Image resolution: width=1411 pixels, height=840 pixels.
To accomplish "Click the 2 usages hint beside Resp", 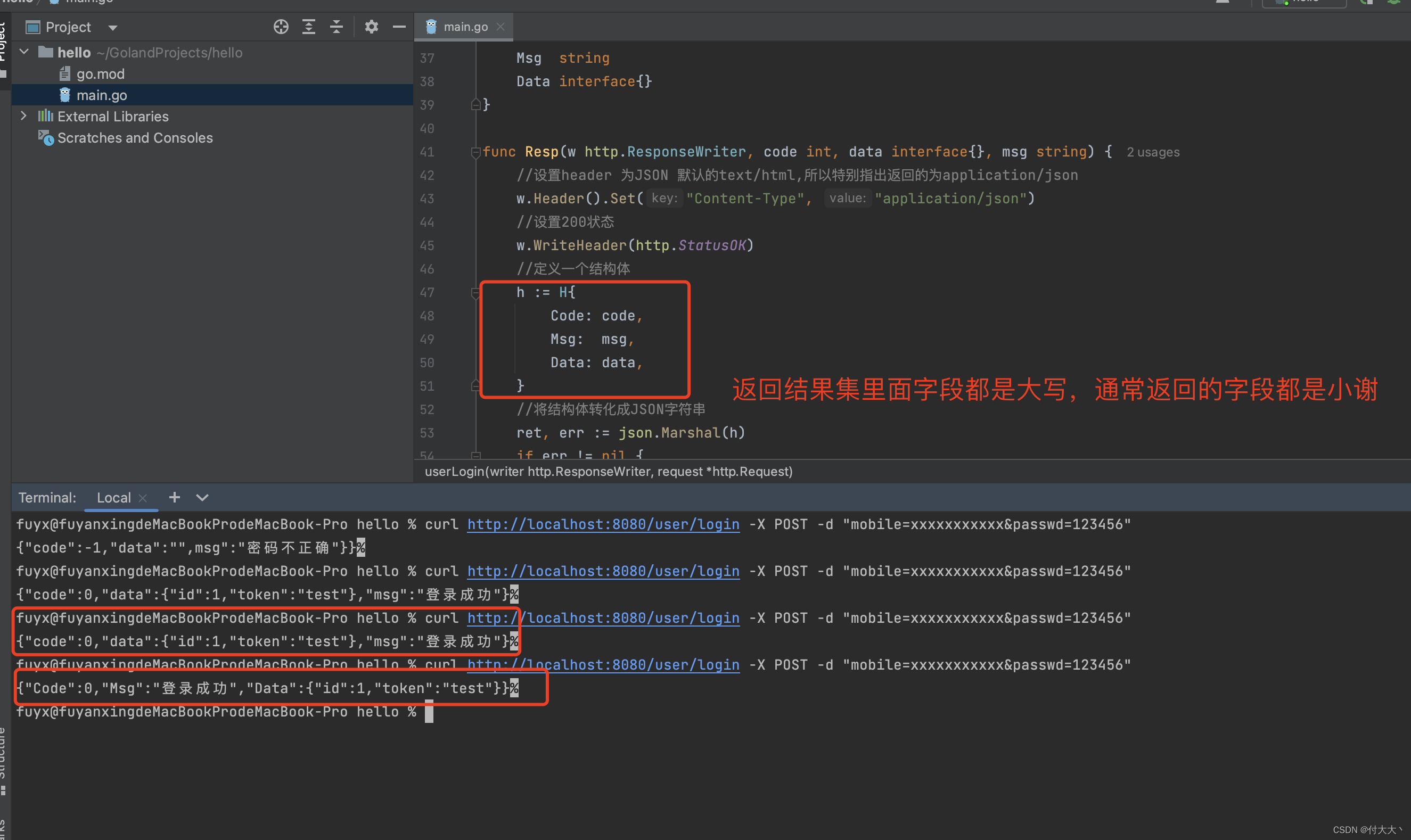I will tap(1152, 152).
